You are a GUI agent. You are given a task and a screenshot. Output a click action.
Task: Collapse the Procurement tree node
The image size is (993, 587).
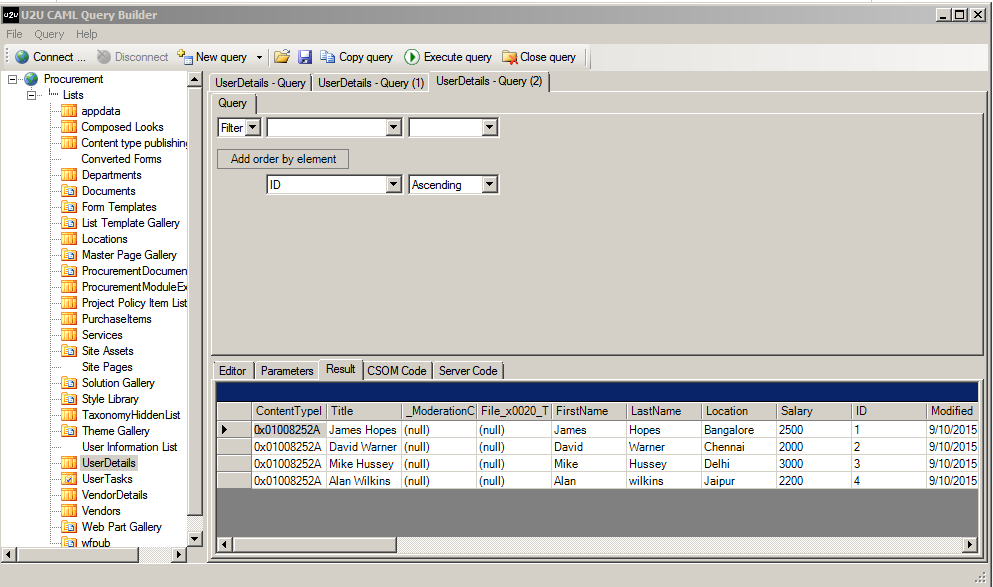(13, 79)
